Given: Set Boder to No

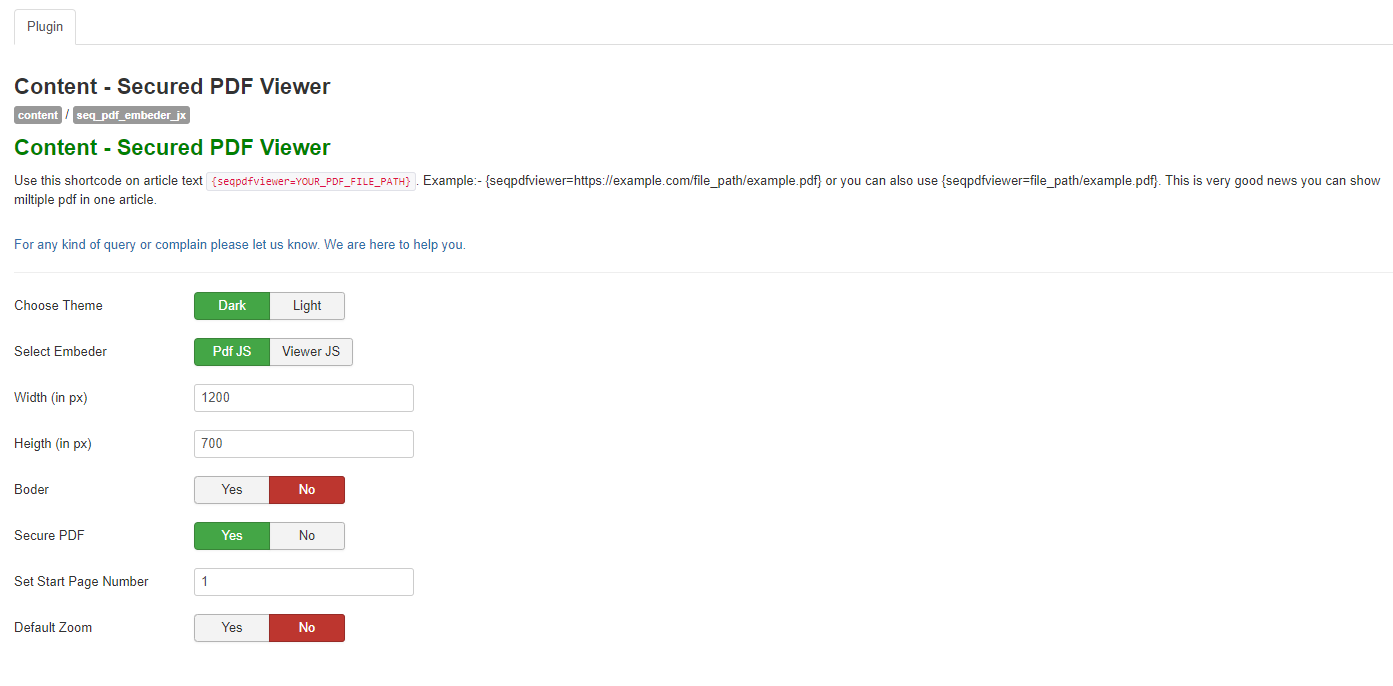Looking at the screenshot, I should tap(307, 490).
